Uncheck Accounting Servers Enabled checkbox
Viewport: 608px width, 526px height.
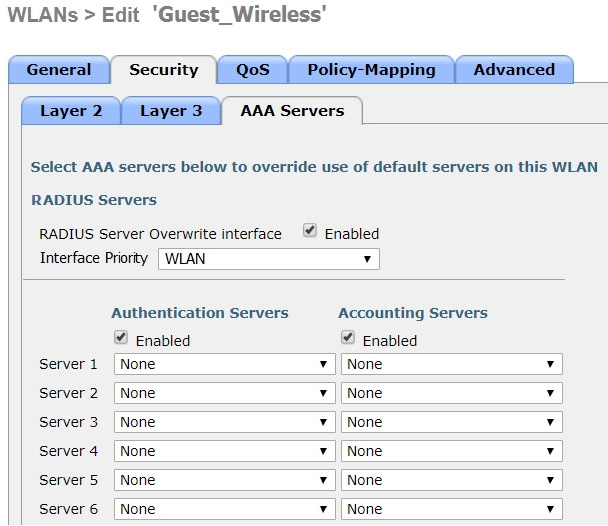click(348, 338)
